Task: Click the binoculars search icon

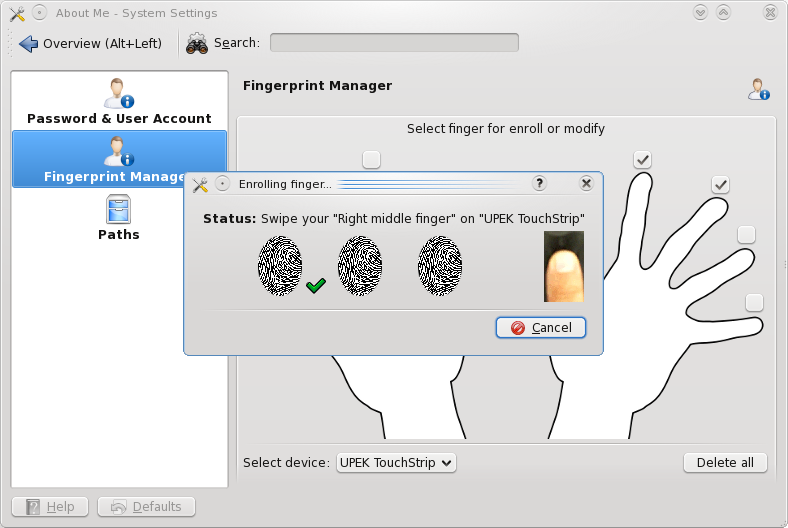Action: (196, 44)
